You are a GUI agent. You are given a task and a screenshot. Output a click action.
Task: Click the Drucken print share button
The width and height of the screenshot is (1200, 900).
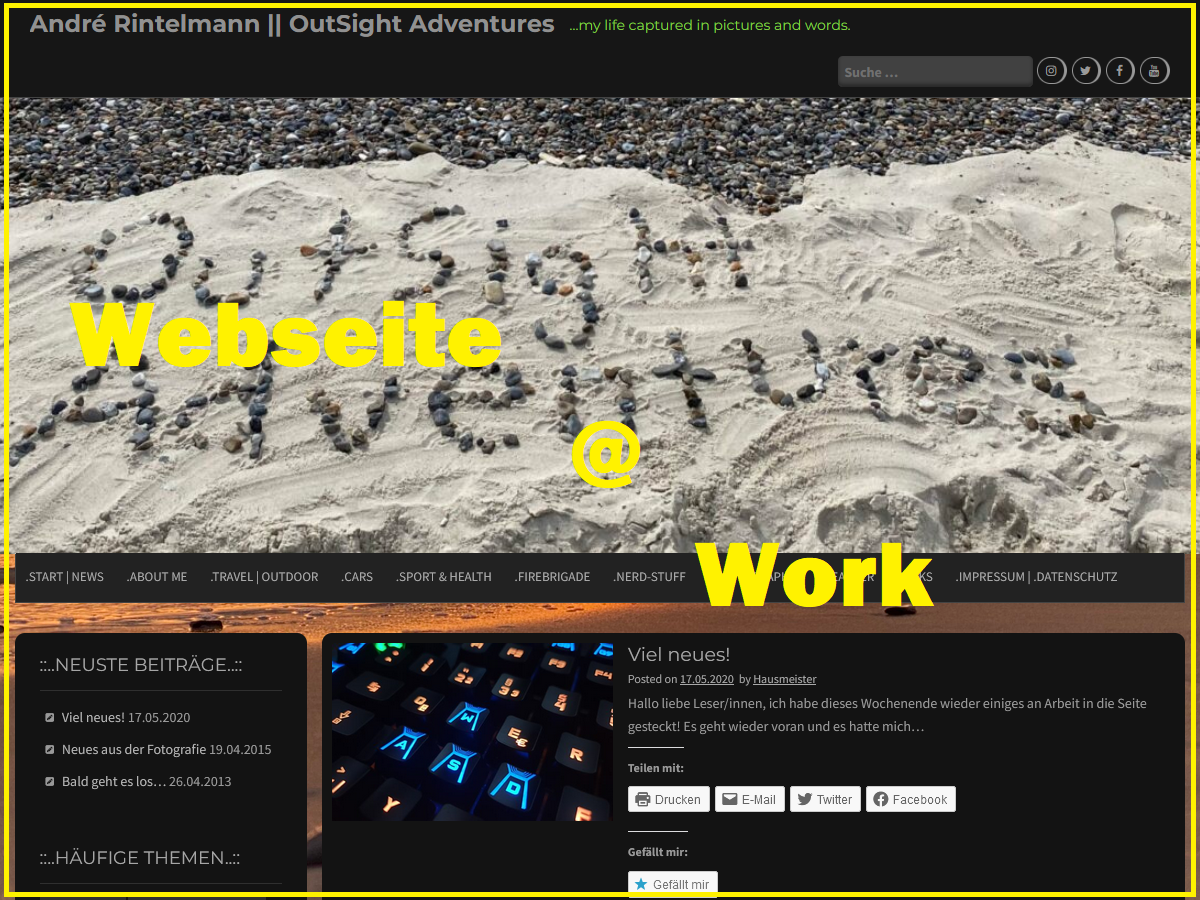point(669,799)
